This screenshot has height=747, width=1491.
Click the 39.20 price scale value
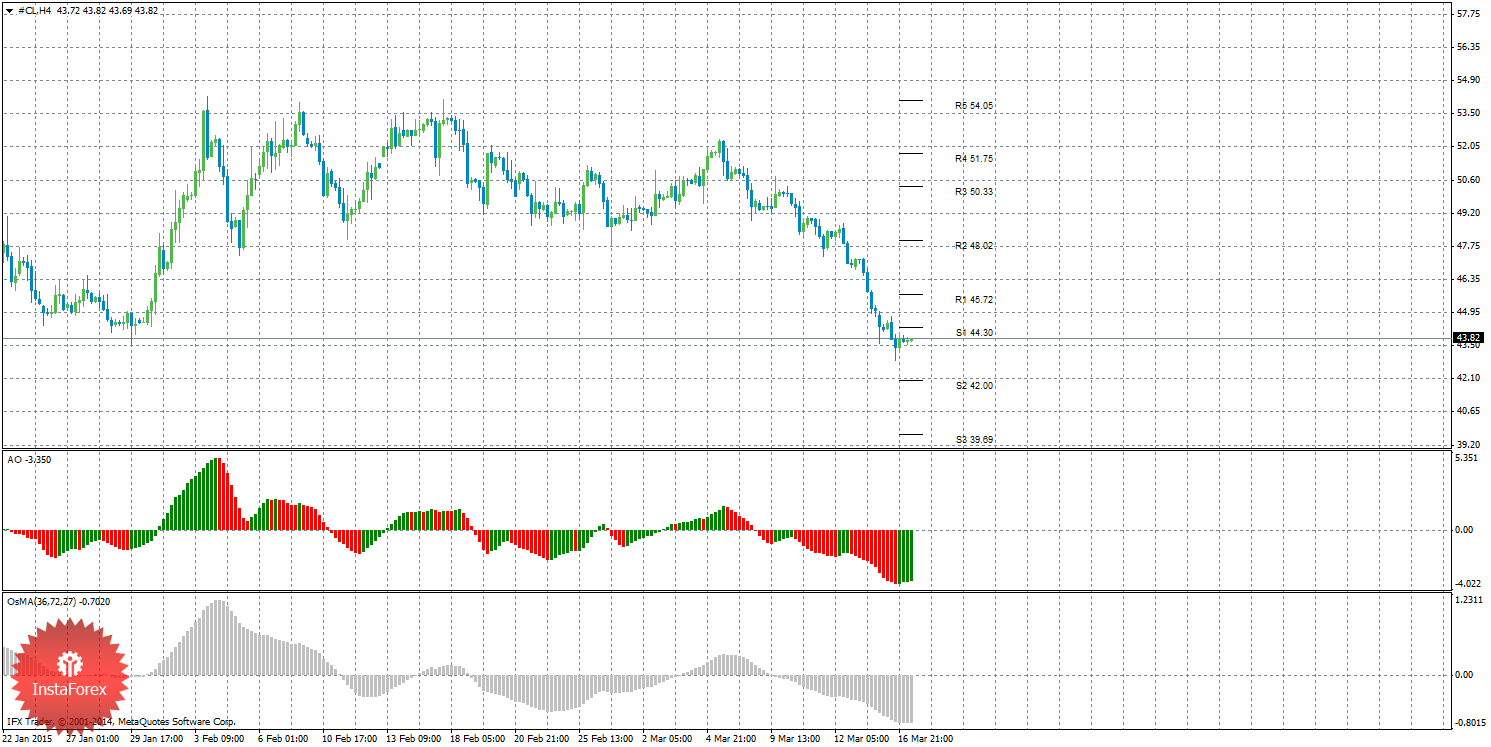click(1468, 444)
